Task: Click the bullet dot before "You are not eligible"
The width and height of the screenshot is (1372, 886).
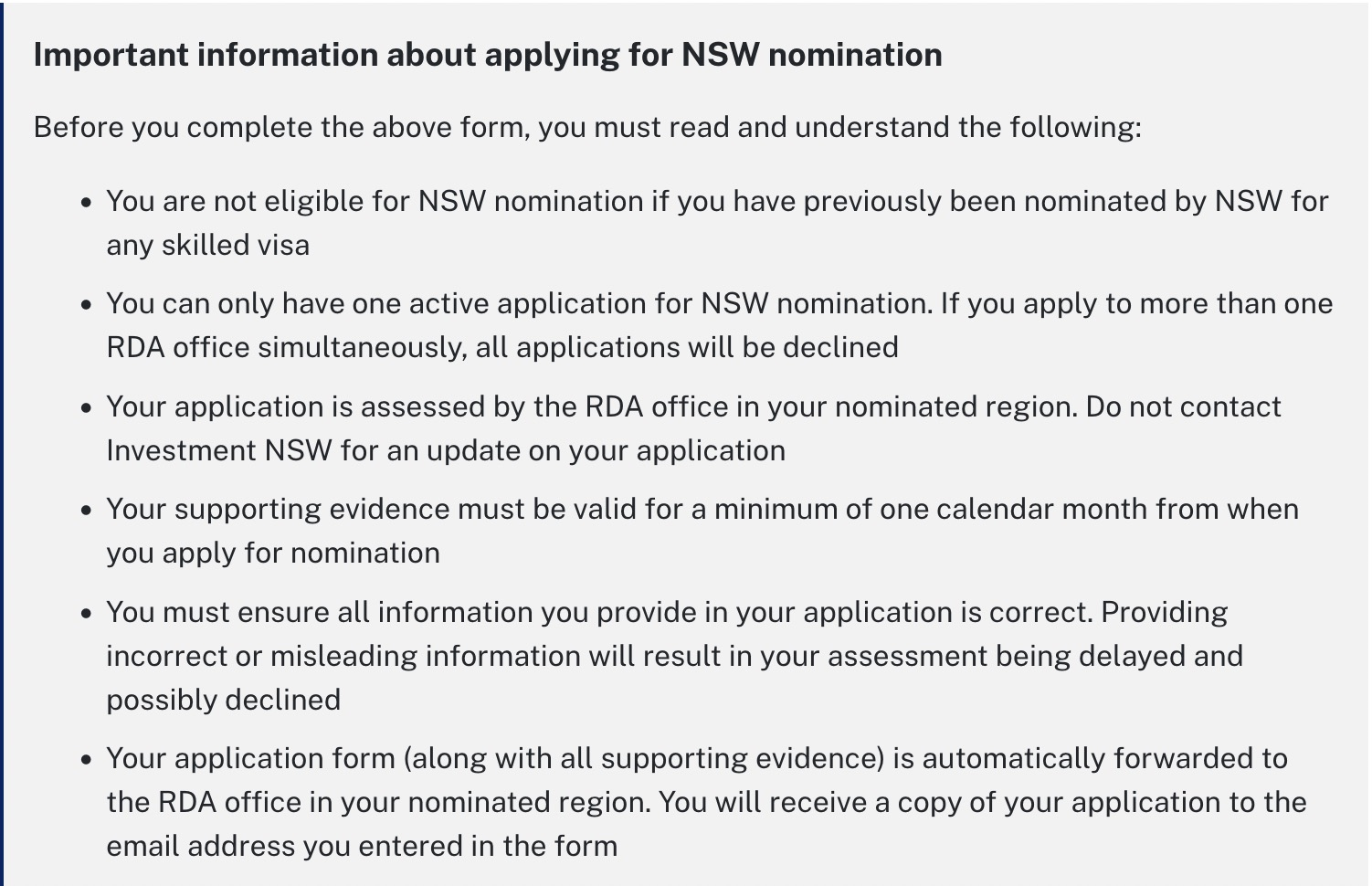Action: coord(87,202)
